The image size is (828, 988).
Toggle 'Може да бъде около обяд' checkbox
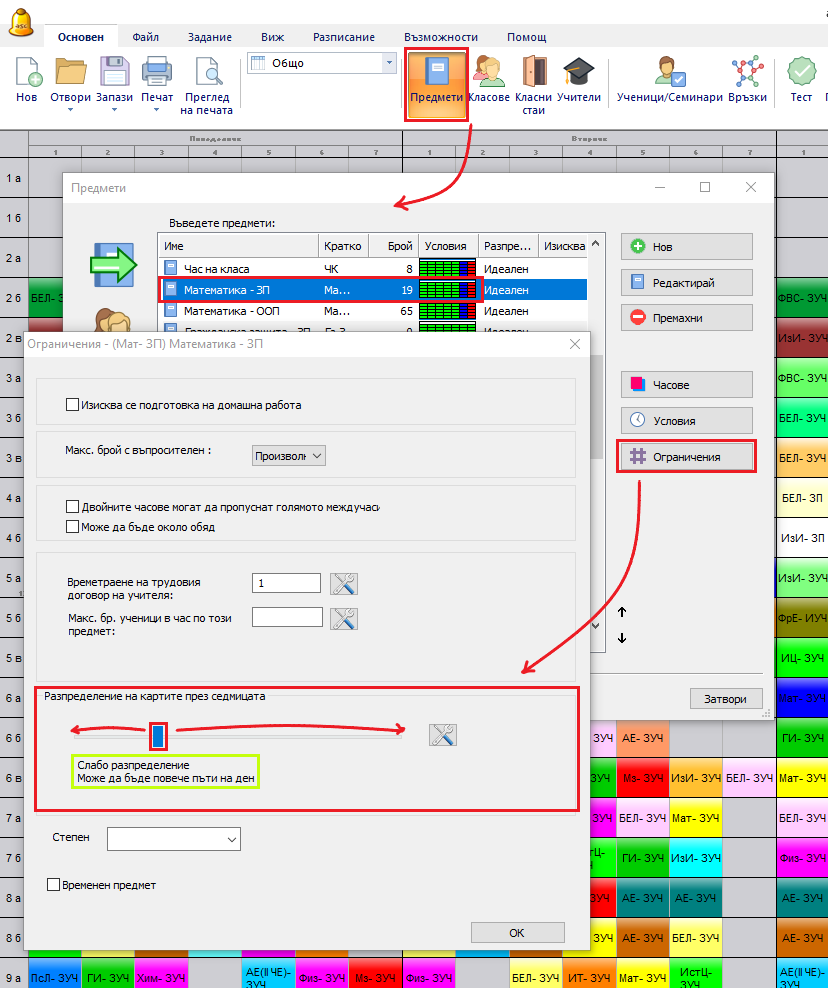tap(72, 527)
